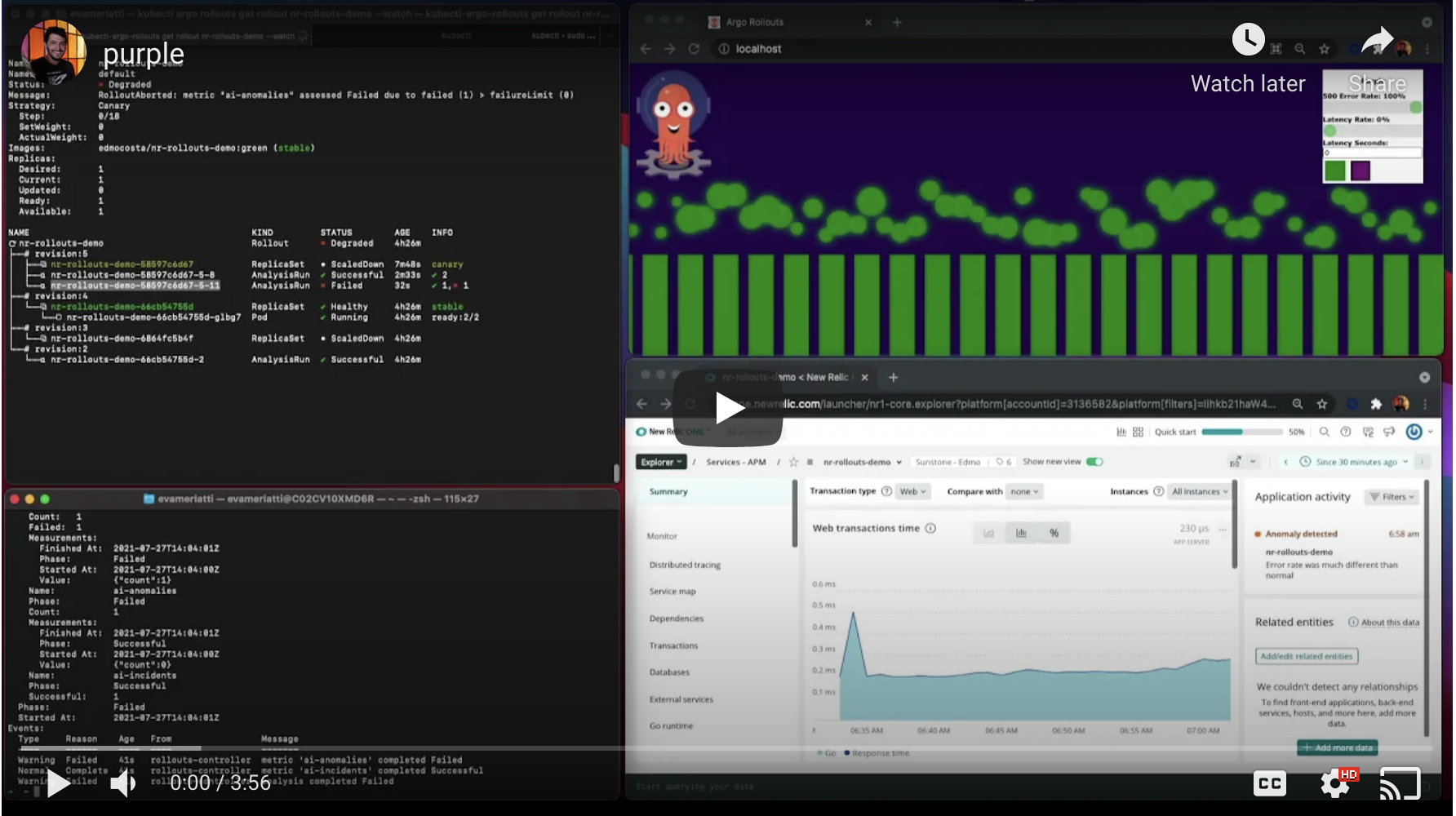Open the New Relic chart builder icon

pyautogui.click(x=1121, y=432)
